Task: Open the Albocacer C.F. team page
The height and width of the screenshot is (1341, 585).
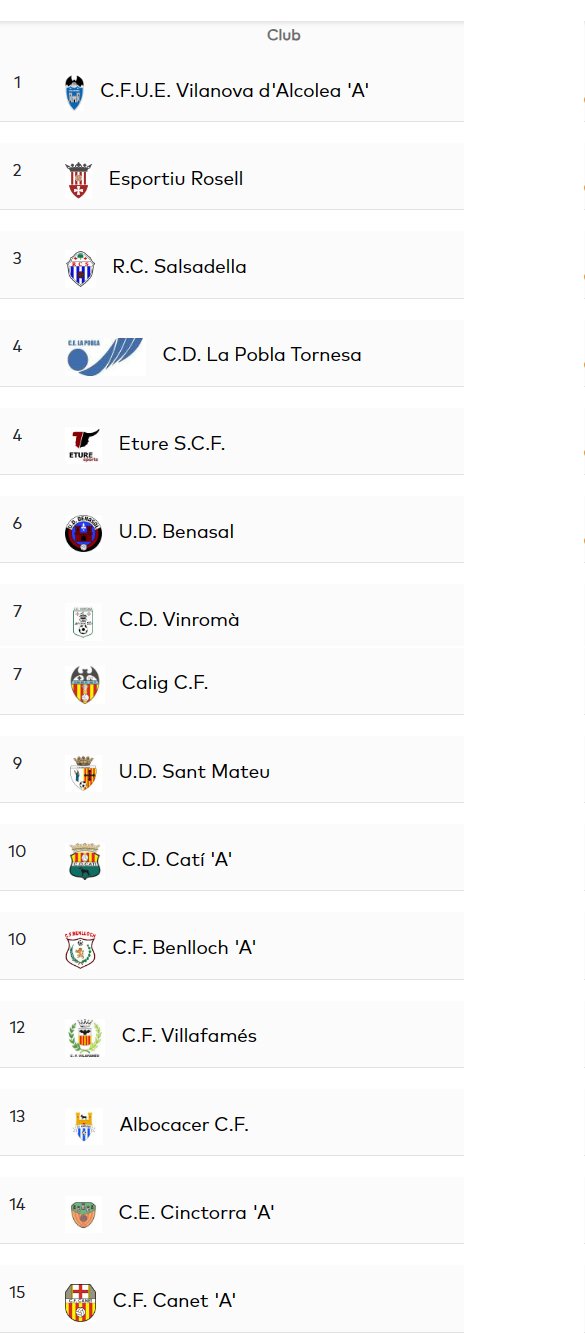Action: coord(184,1125)
